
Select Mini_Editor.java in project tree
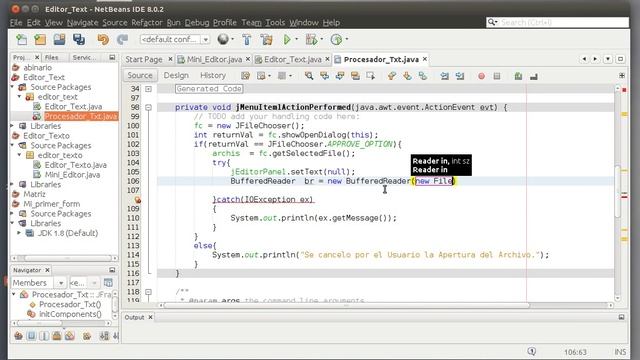click(x=72, y=175)
